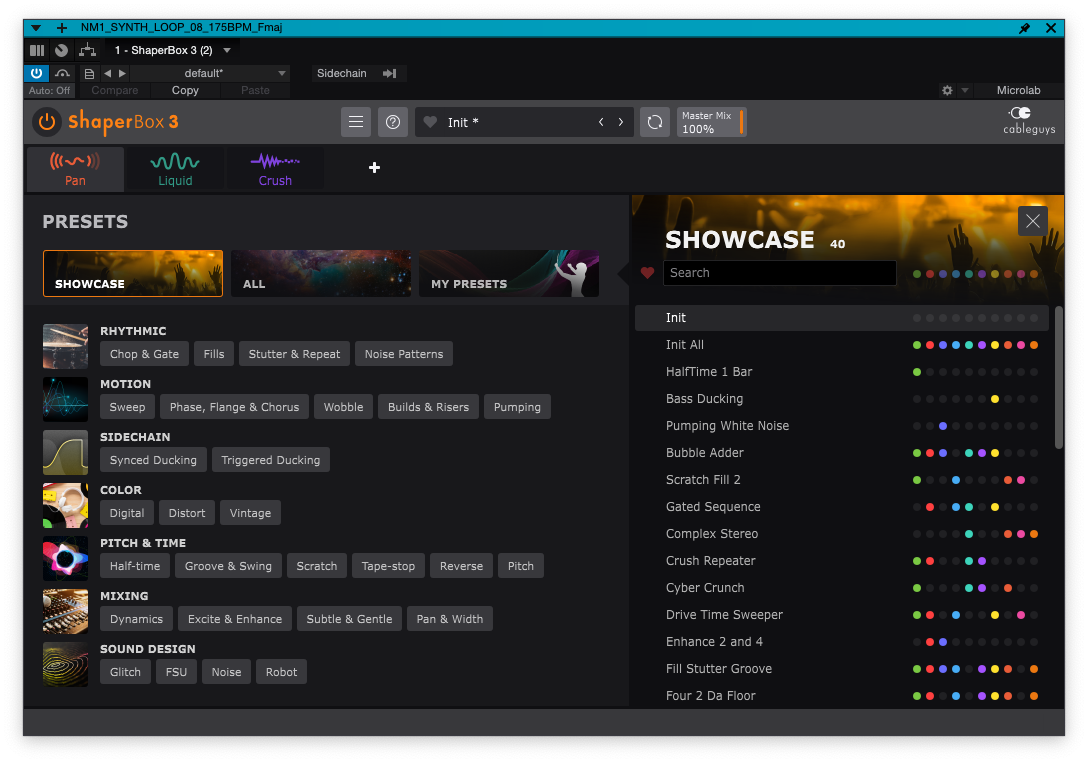Select the Excite & Enhance tag
Viewport: 1088px width, 763px height.
[x=235, y=619]
